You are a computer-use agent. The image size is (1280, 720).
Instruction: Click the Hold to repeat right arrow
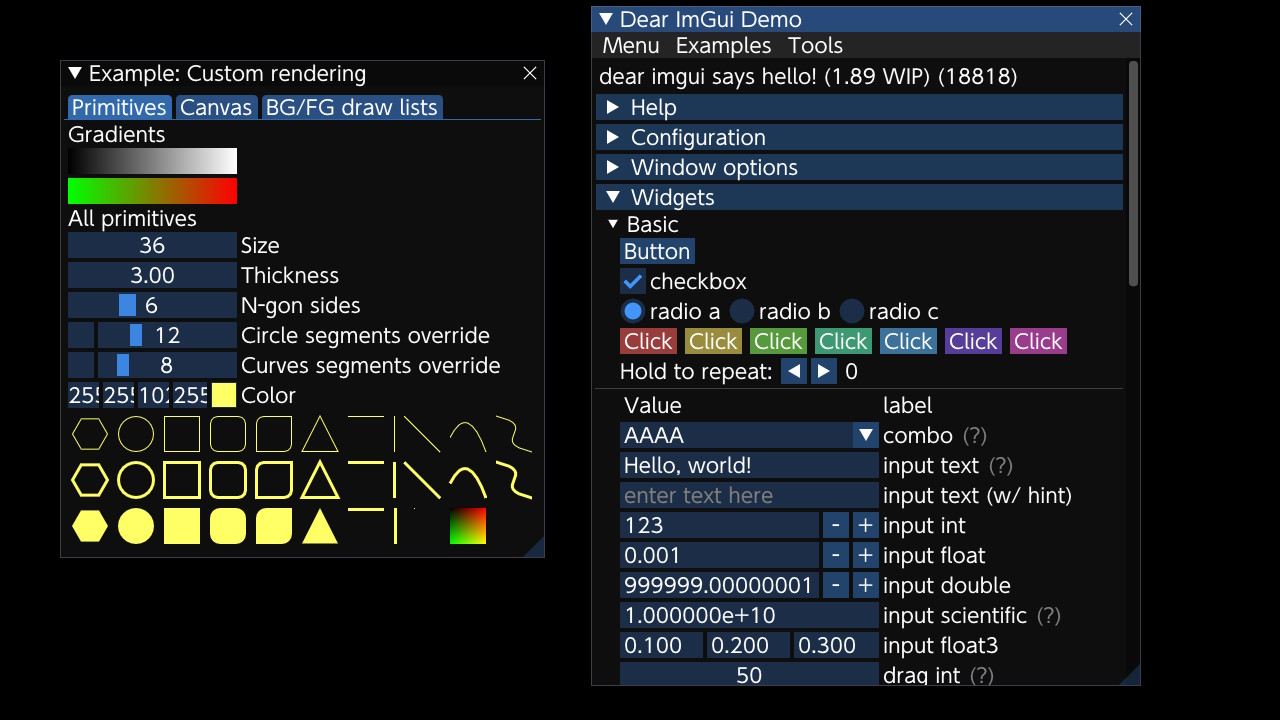click(x=823, y=372)
